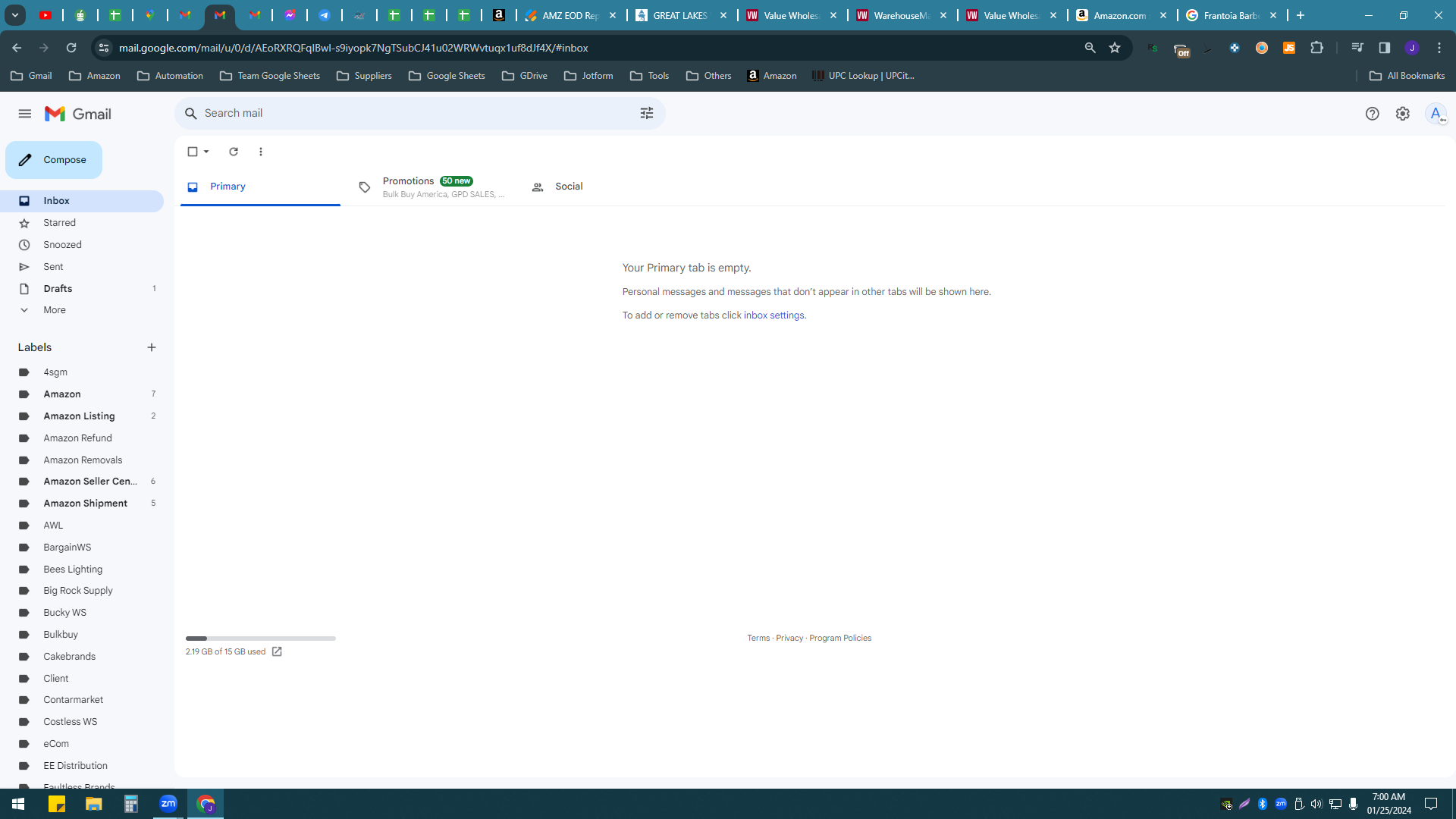Bookmark this page with star icon
Viewport: 1456px width, 819px height.
point(1115,48)
